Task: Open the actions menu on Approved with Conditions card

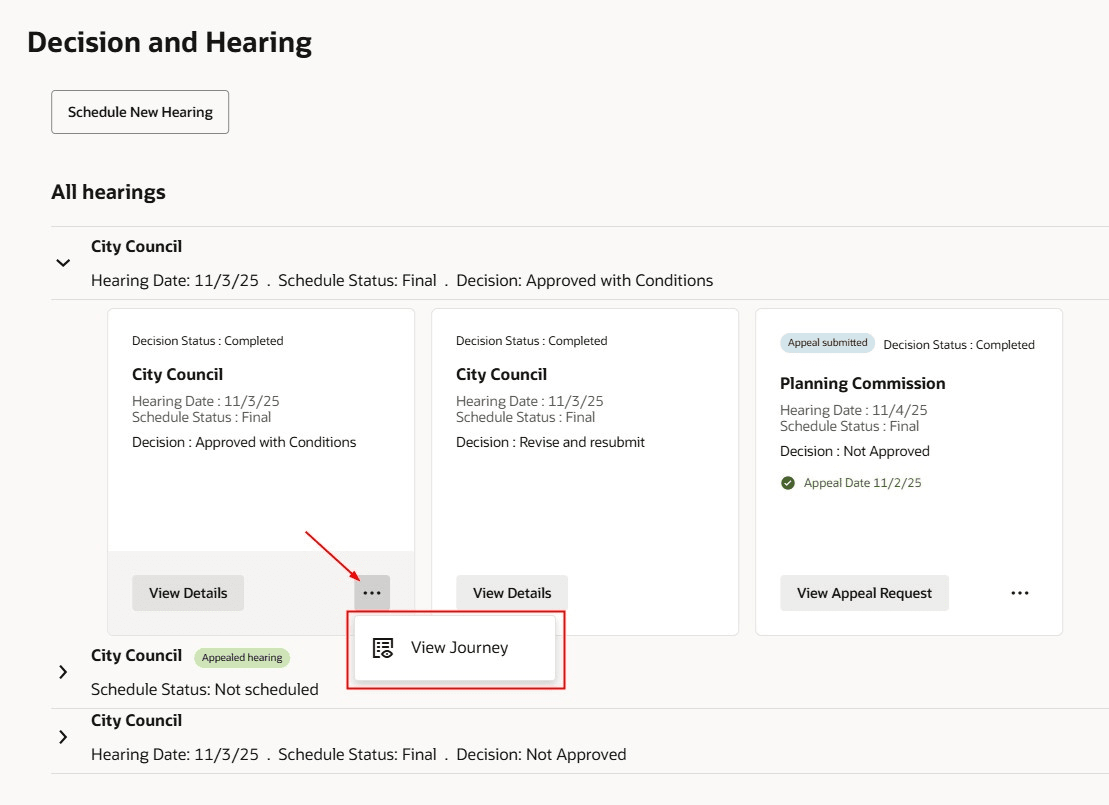Action: 371,592
